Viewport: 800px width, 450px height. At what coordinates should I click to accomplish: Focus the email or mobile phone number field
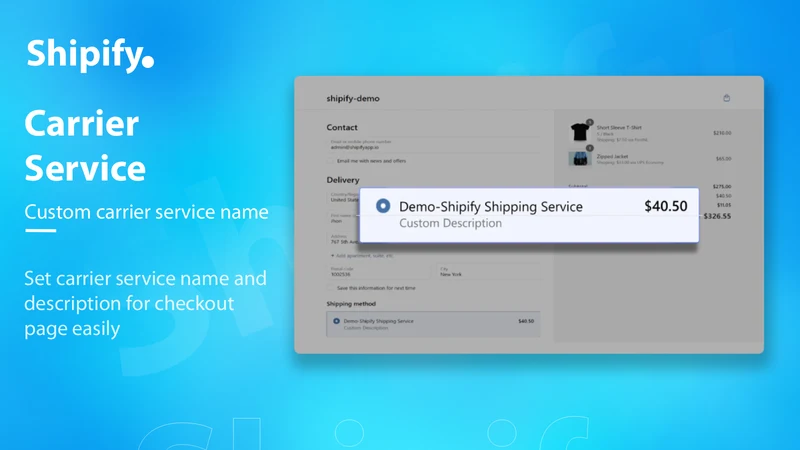pos(433,145)
